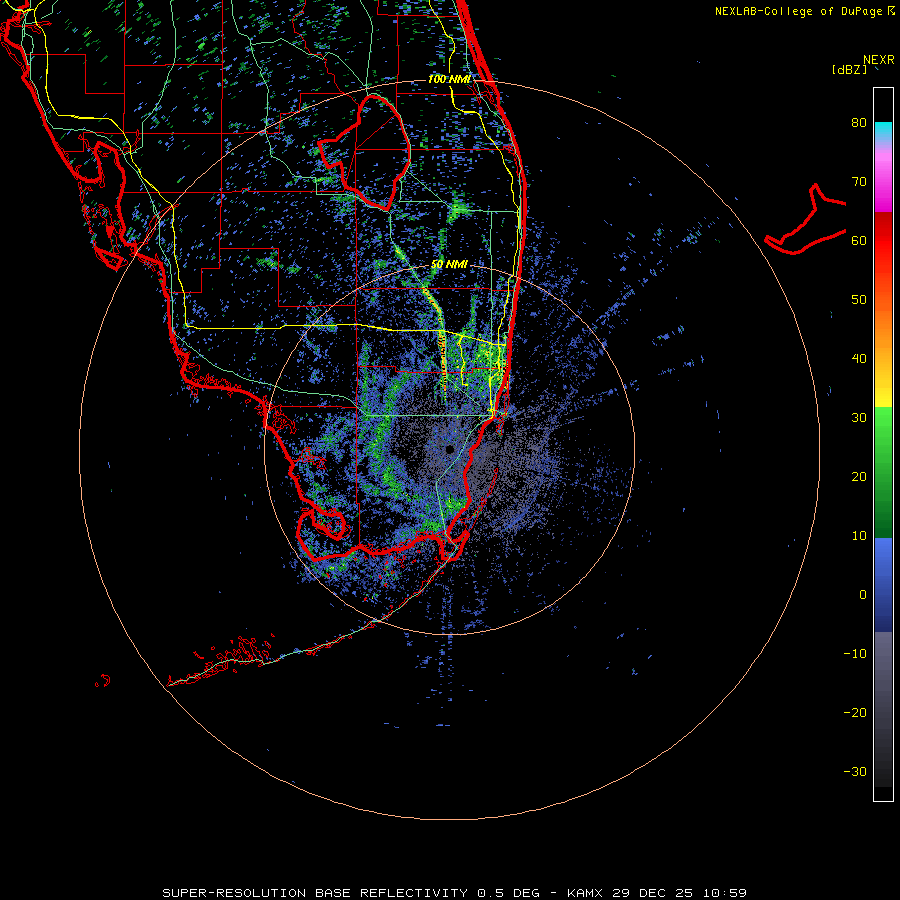Select the 20 dBZ scale value

[x=859, y=477]
